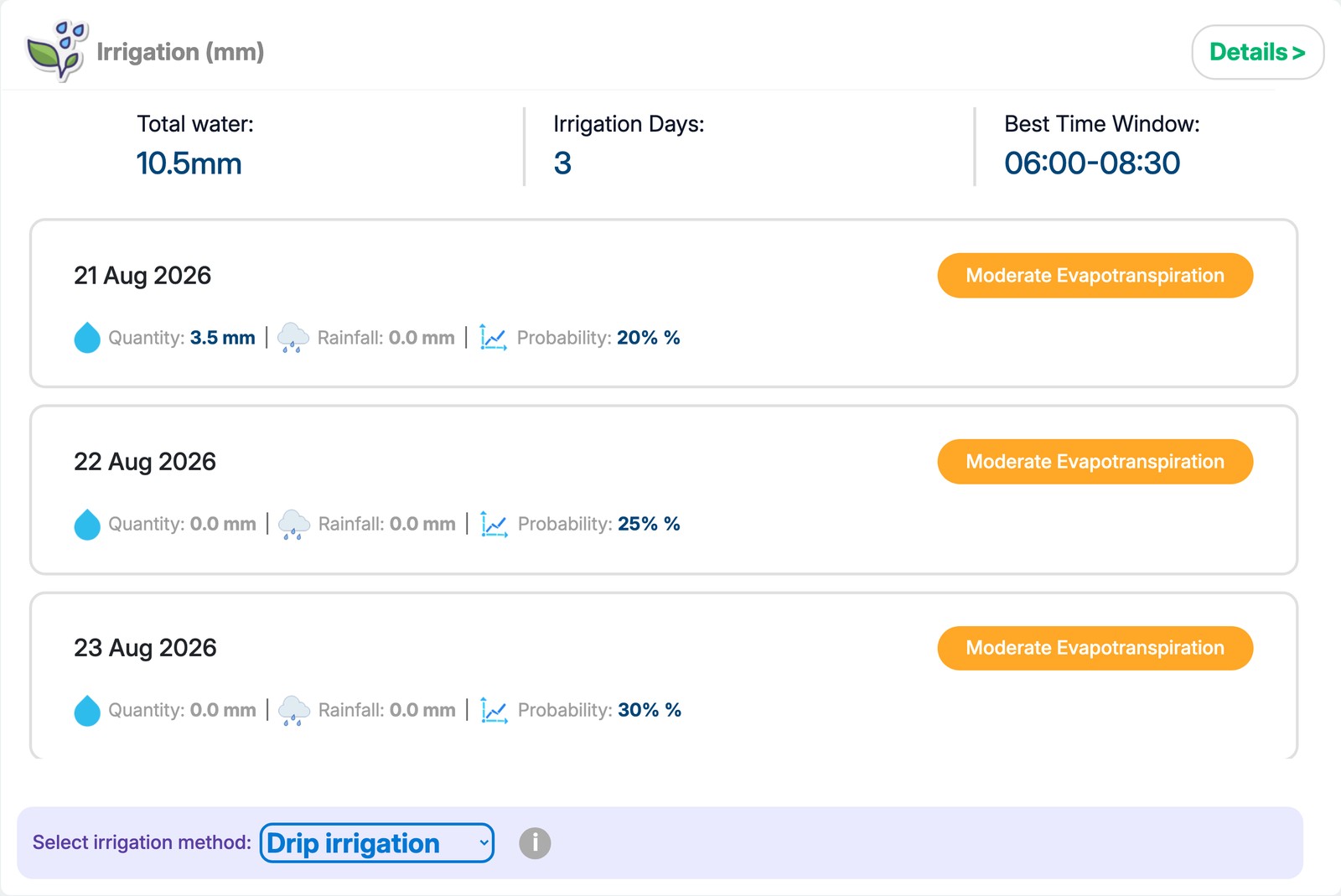Click Moderate Evapotranspiration badge for 23 Aug
The height and width of the screenshot is (896, 1341).
[1095, 648]
